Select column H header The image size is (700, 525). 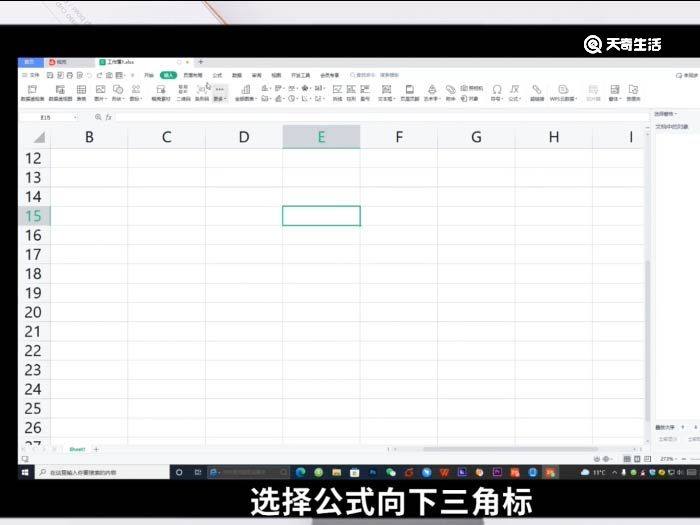[554, 137]
